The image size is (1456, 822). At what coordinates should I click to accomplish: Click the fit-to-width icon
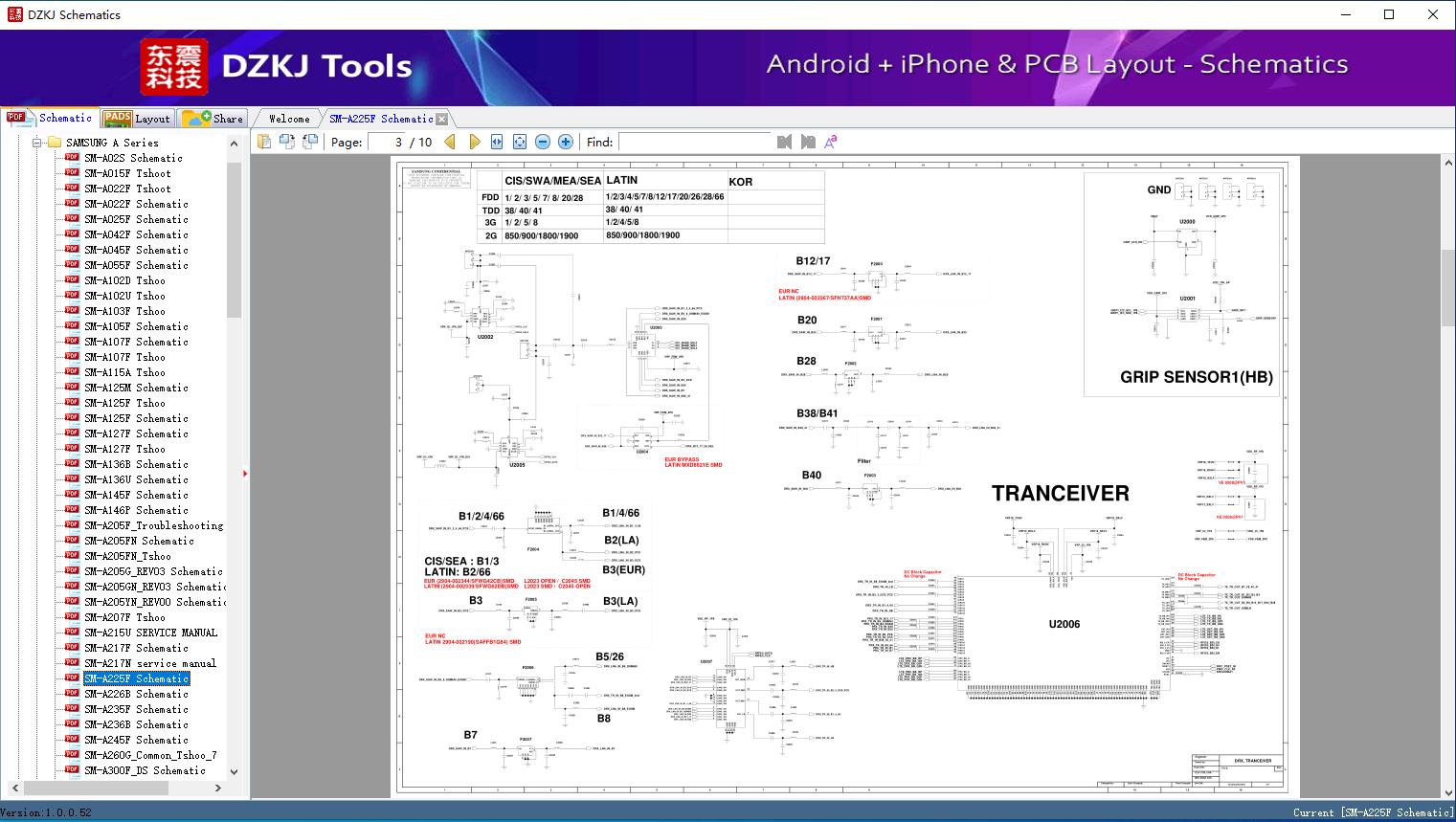[497, 142]
